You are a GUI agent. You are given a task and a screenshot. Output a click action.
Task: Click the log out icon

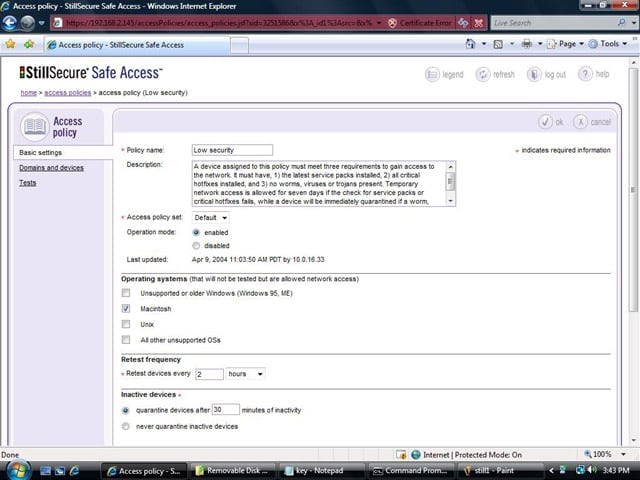coord(533,74)
